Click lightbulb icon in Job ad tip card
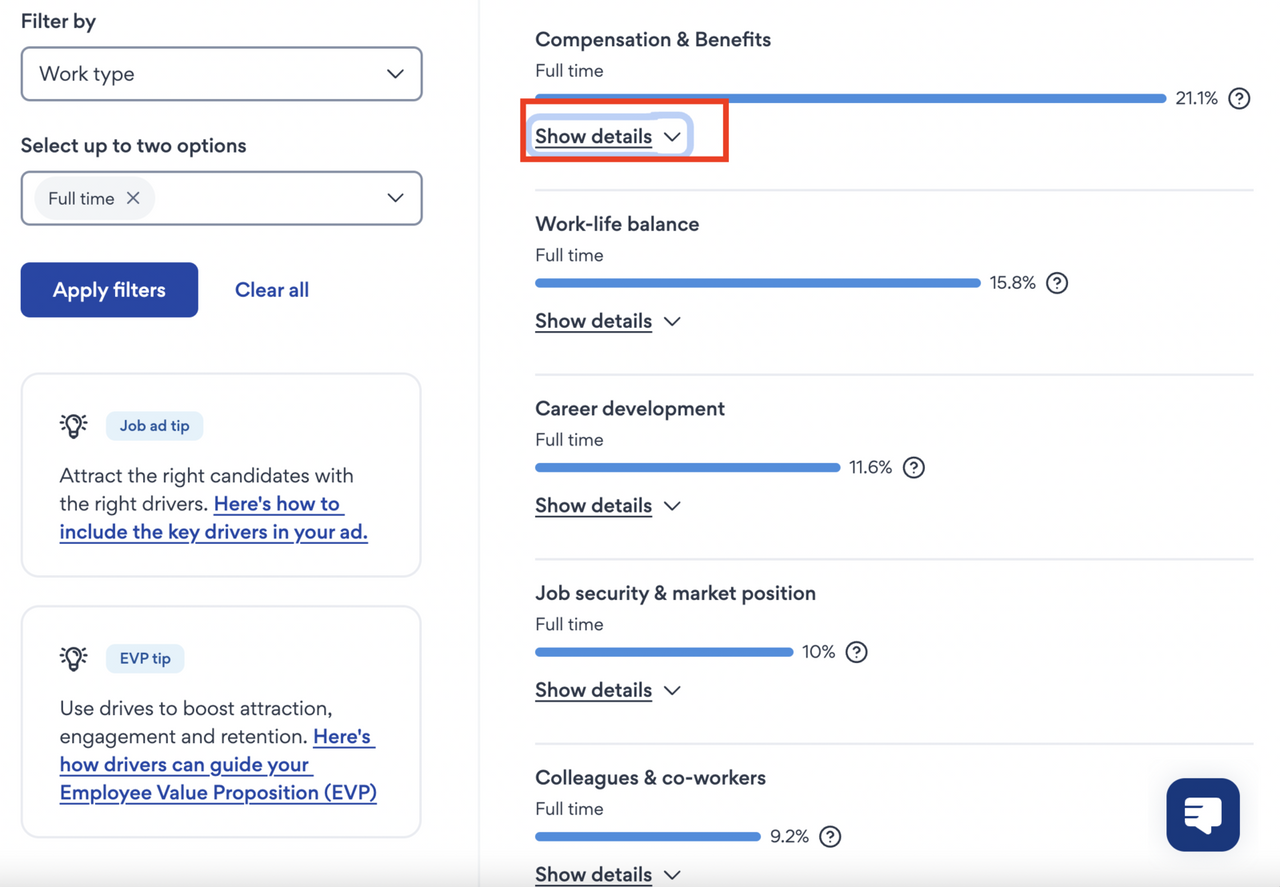The height and width of the screenshot is (887, 1280). coord(73,425)
